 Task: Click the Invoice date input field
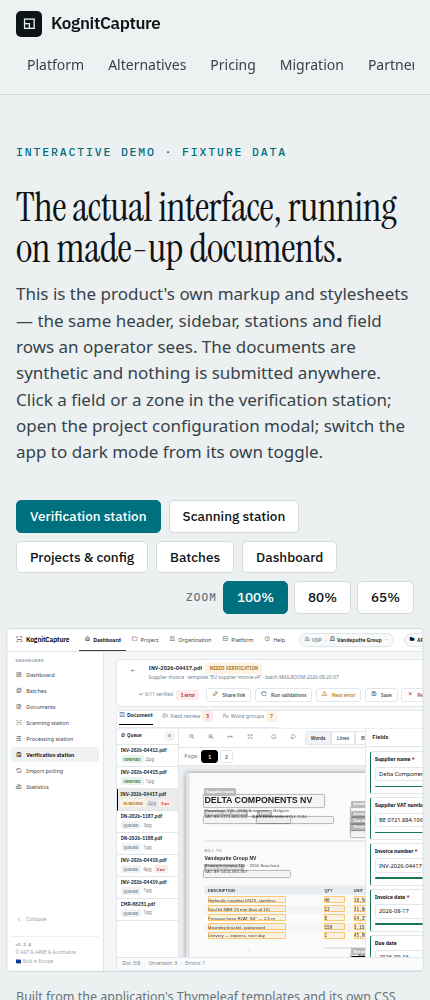click(399, 911)
